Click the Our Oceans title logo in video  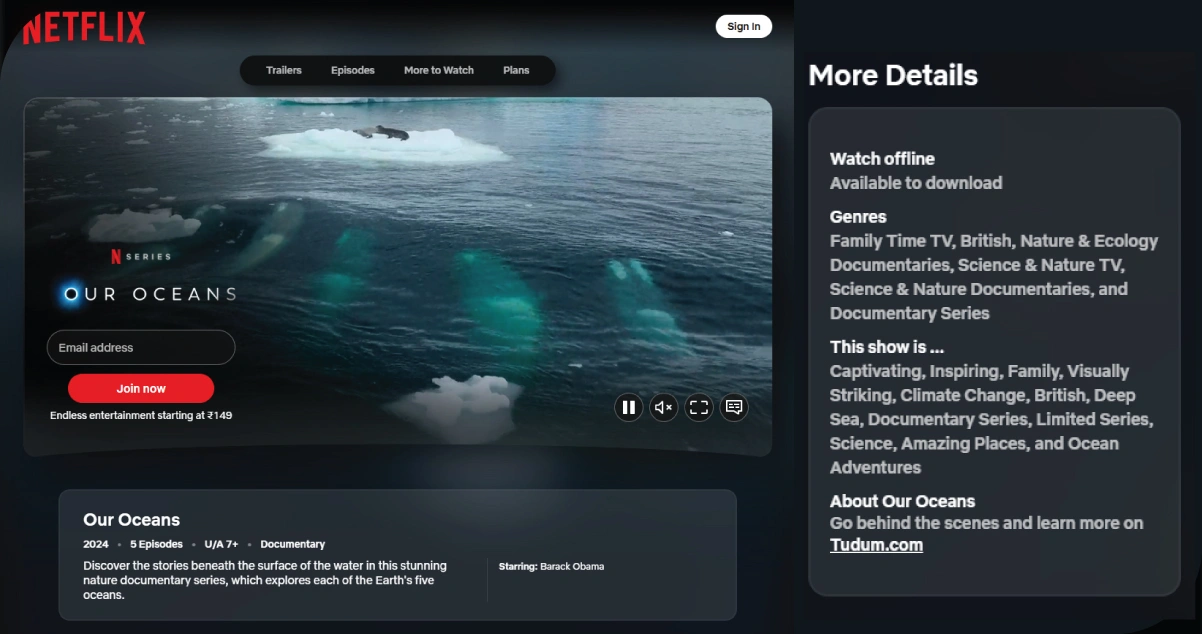click(x=148, y=294)
